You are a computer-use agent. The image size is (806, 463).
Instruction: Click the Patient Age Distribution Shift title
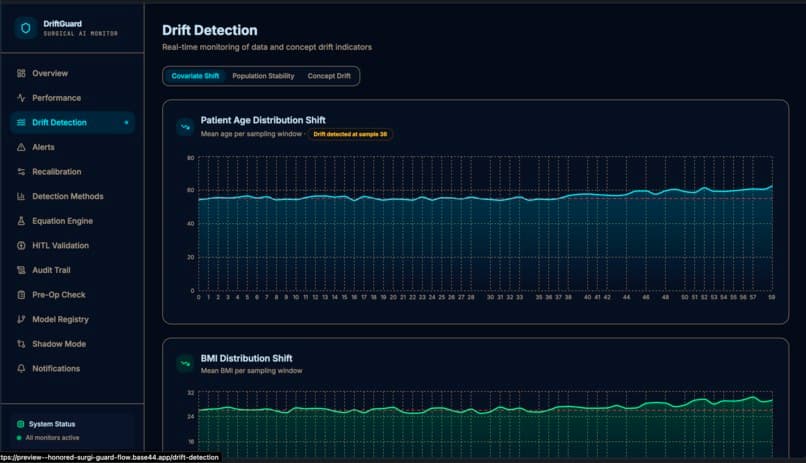[x=263, y=120]
